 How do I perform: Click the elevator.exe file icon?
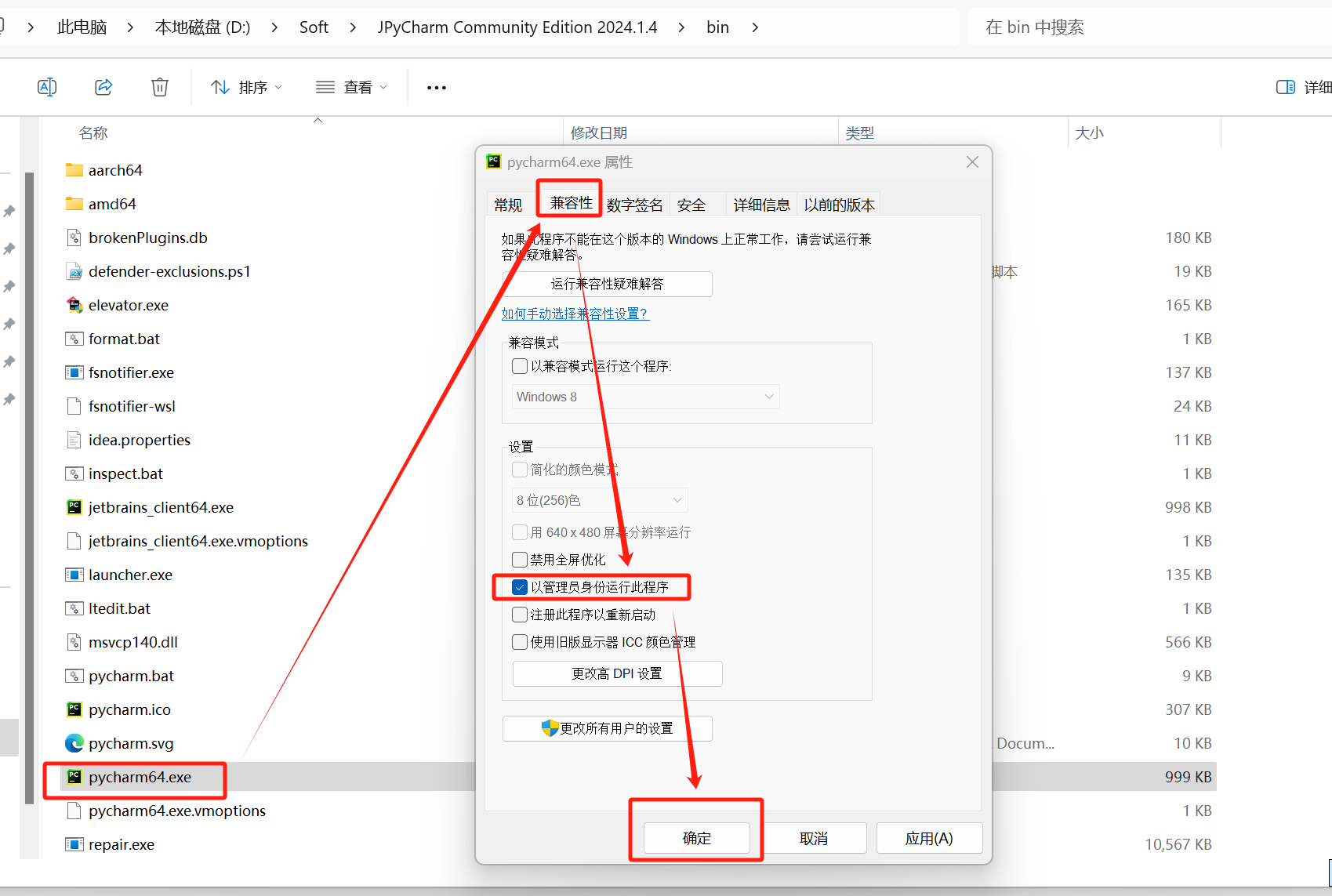pyautogui.click(x=74, y=305)
